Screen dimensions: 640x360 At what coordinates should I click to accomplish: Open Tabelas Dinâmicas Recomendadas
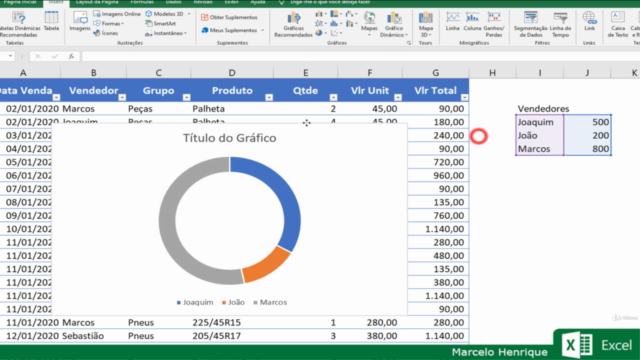pyautogui.click(x=19, y=24)
